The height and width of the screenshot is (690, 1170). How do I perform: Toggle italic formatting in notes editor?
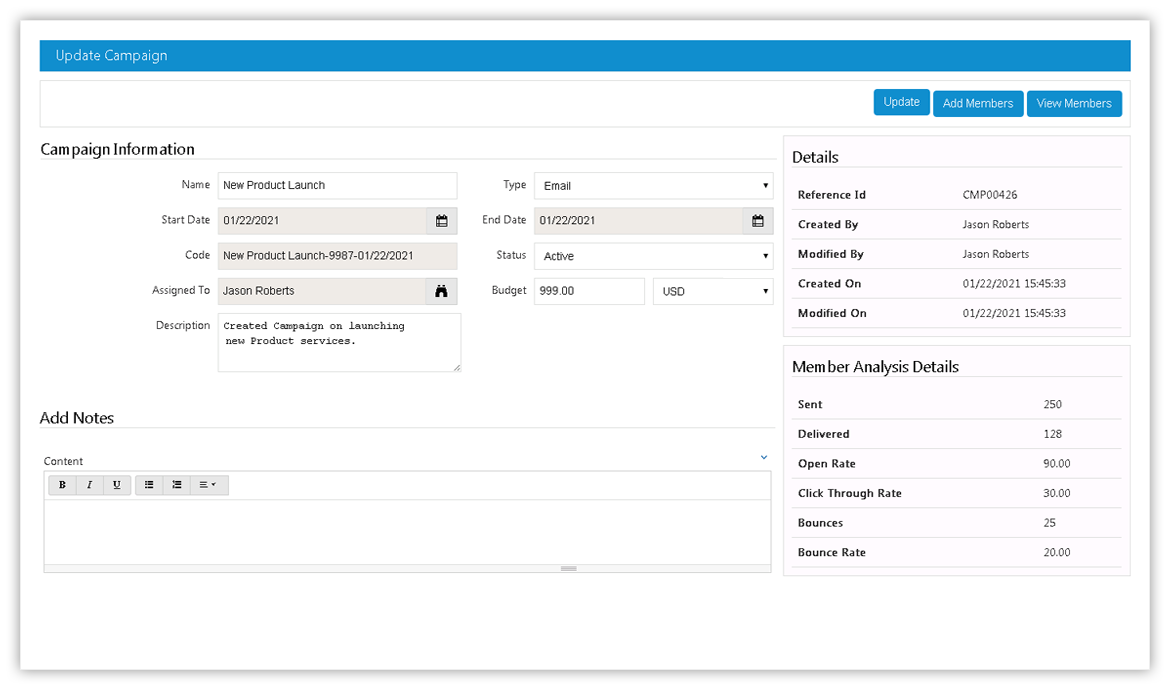pos(89,485)
